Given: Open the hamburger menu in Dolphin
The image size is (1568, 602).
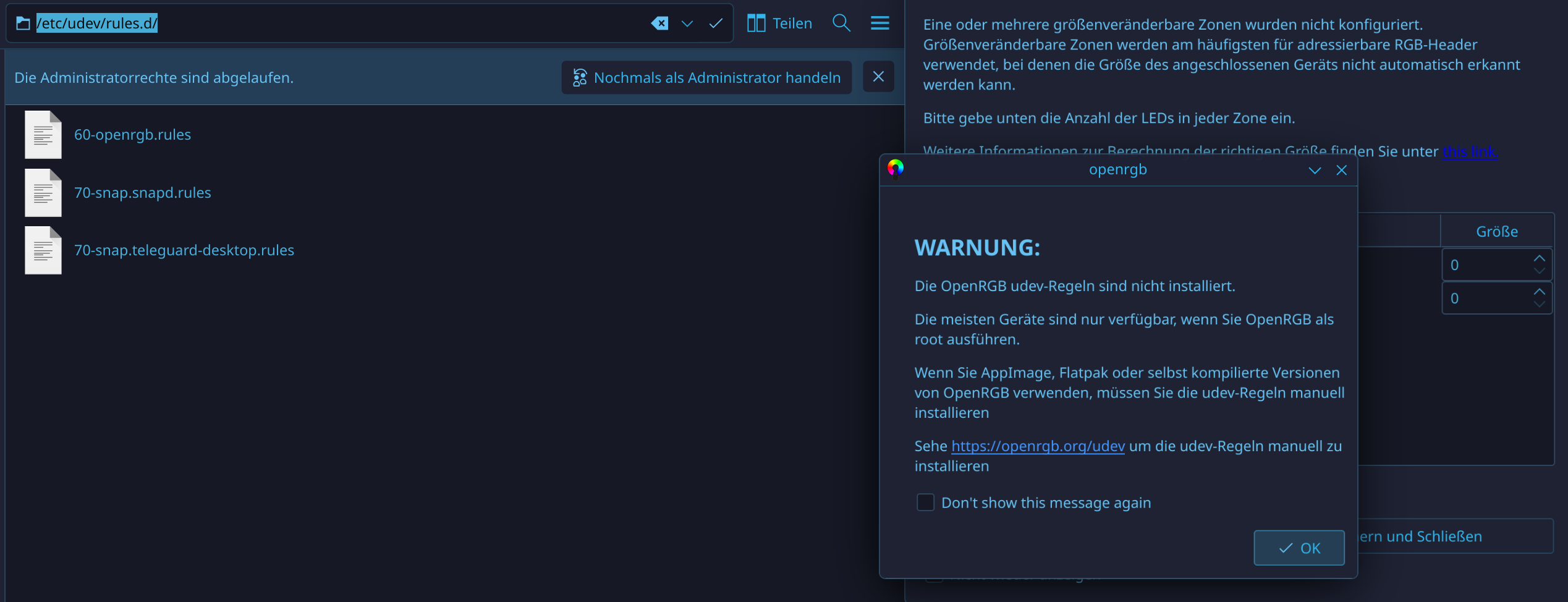Looking at the screenshot, I should point(880,23).
